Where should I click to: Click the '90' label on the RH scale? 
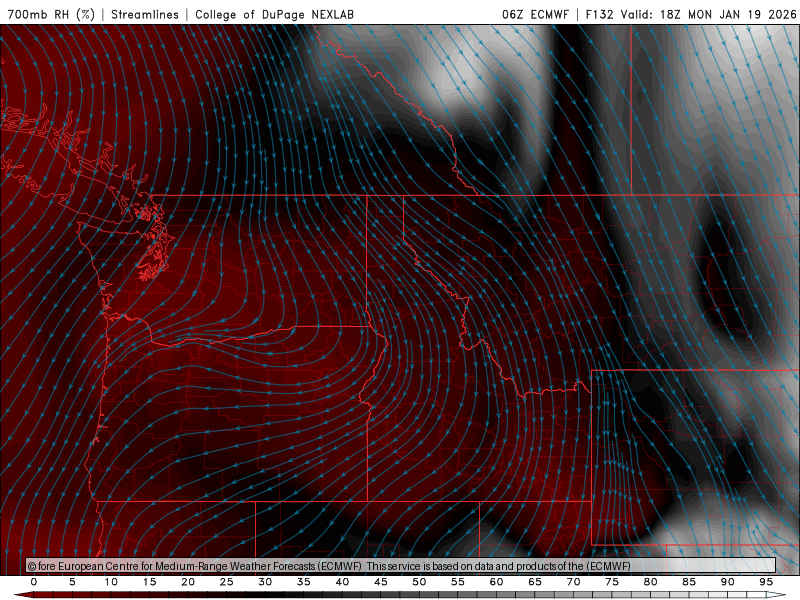pyautogui.click(x=727, y=582)
